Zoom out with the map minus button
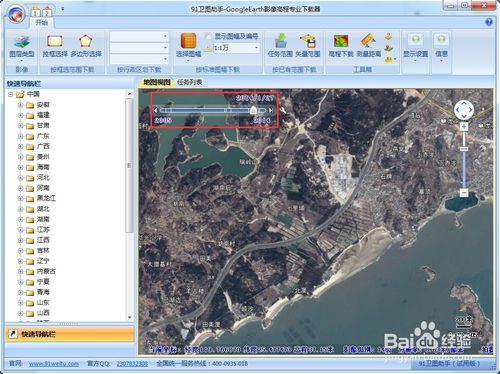Viewport: 500px width, 374px height. 464,193
